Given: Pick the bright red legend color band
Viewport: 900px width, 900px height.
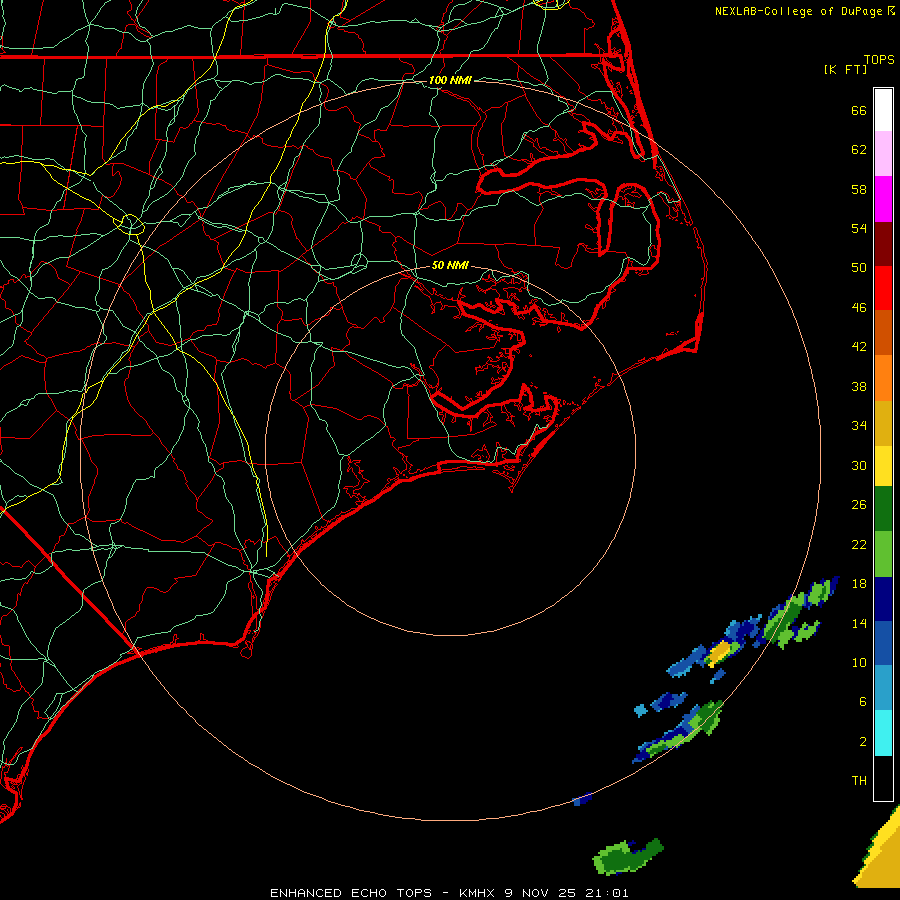Looking at the screenshot, I should (883, 288).
